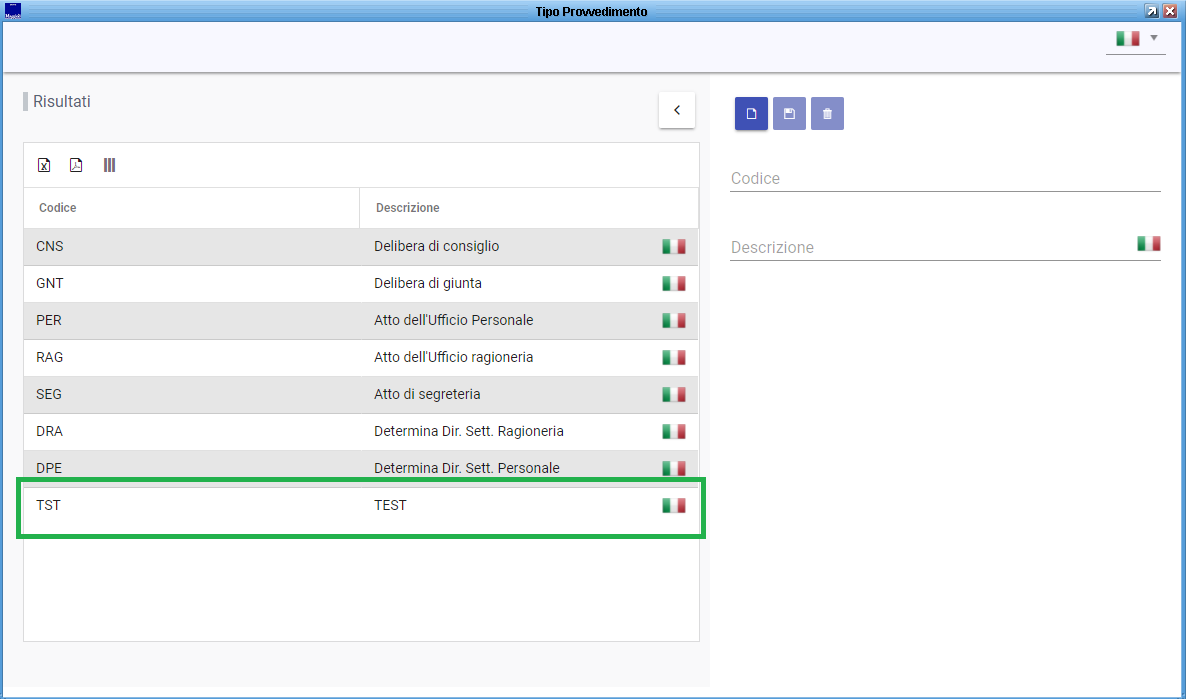Image resolution: width=1186 pixels, height=699 pixels.
Task: Select the RAG code cell
Action: (x=191, y=357)
